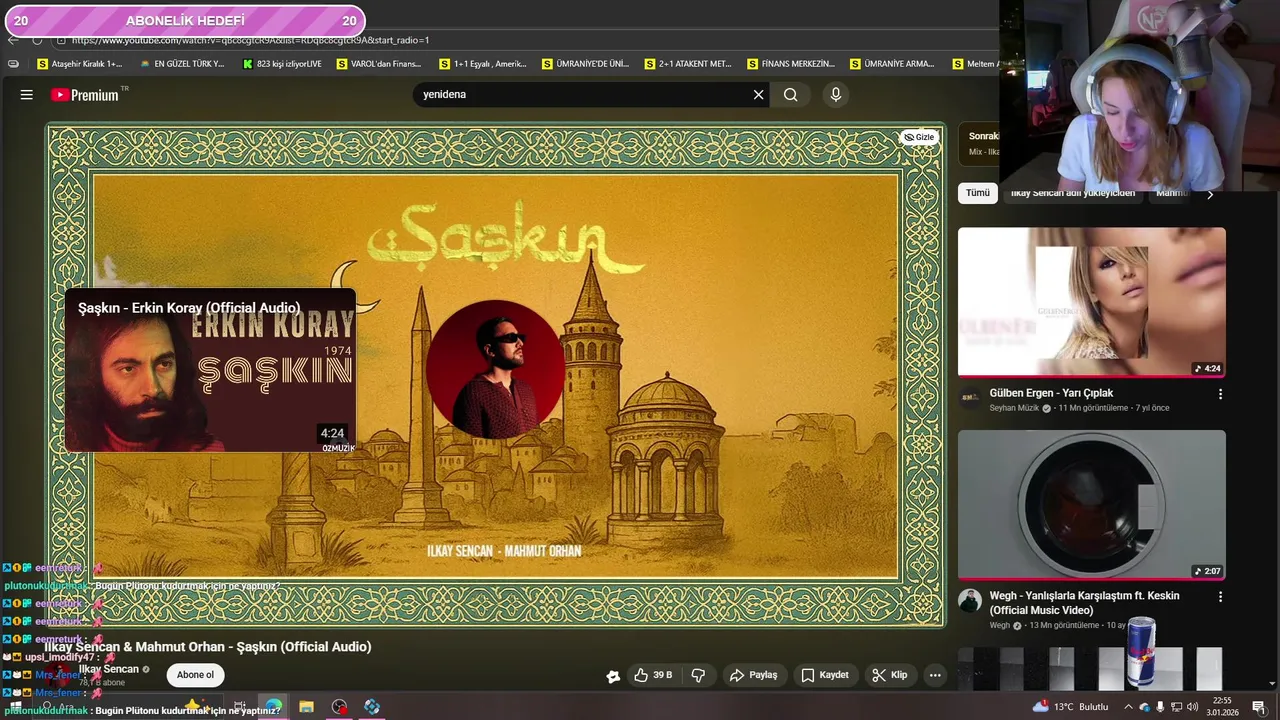Subscribe with 'Abone ol' button
This screenshot has width=1280, height=720.
195,675
